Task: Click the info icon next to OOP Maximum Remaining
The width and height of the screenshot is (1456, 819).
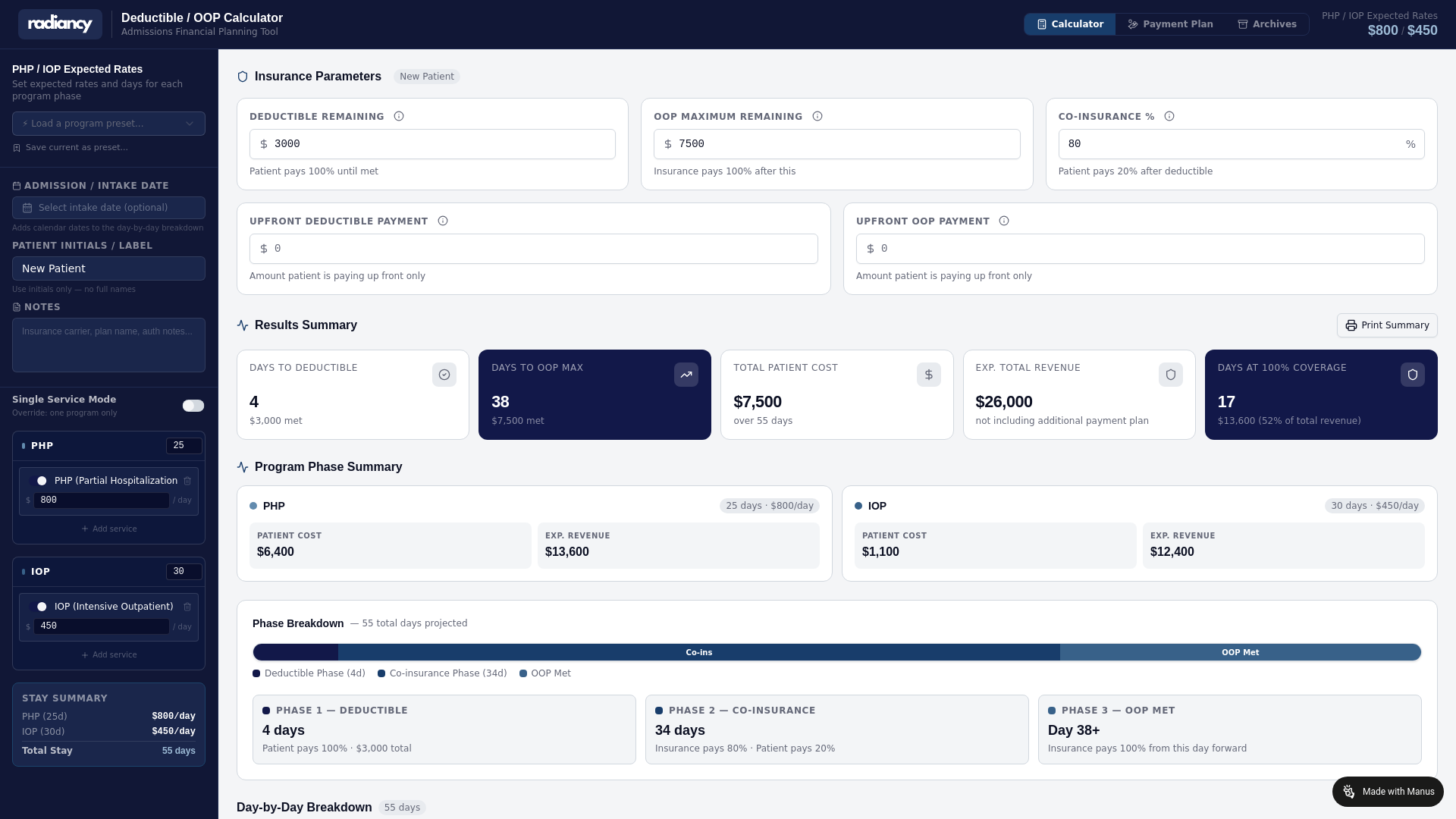Action: coord(817,117)
